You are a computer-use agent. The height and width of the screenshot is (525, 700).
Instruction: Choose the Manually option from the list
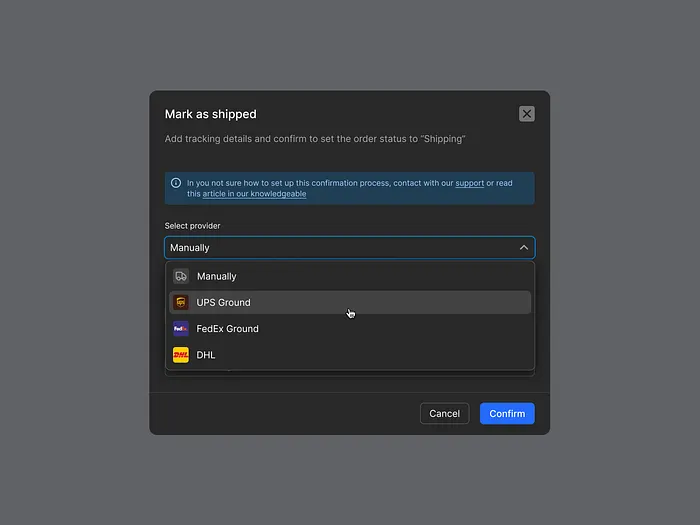click(x=217, y=276)
